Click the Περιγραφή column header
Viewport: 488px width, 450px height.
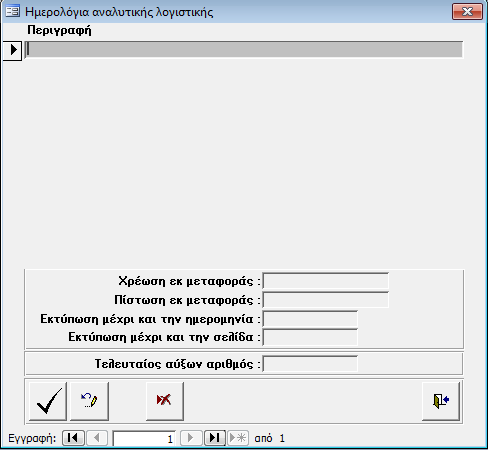click(59, 30)
